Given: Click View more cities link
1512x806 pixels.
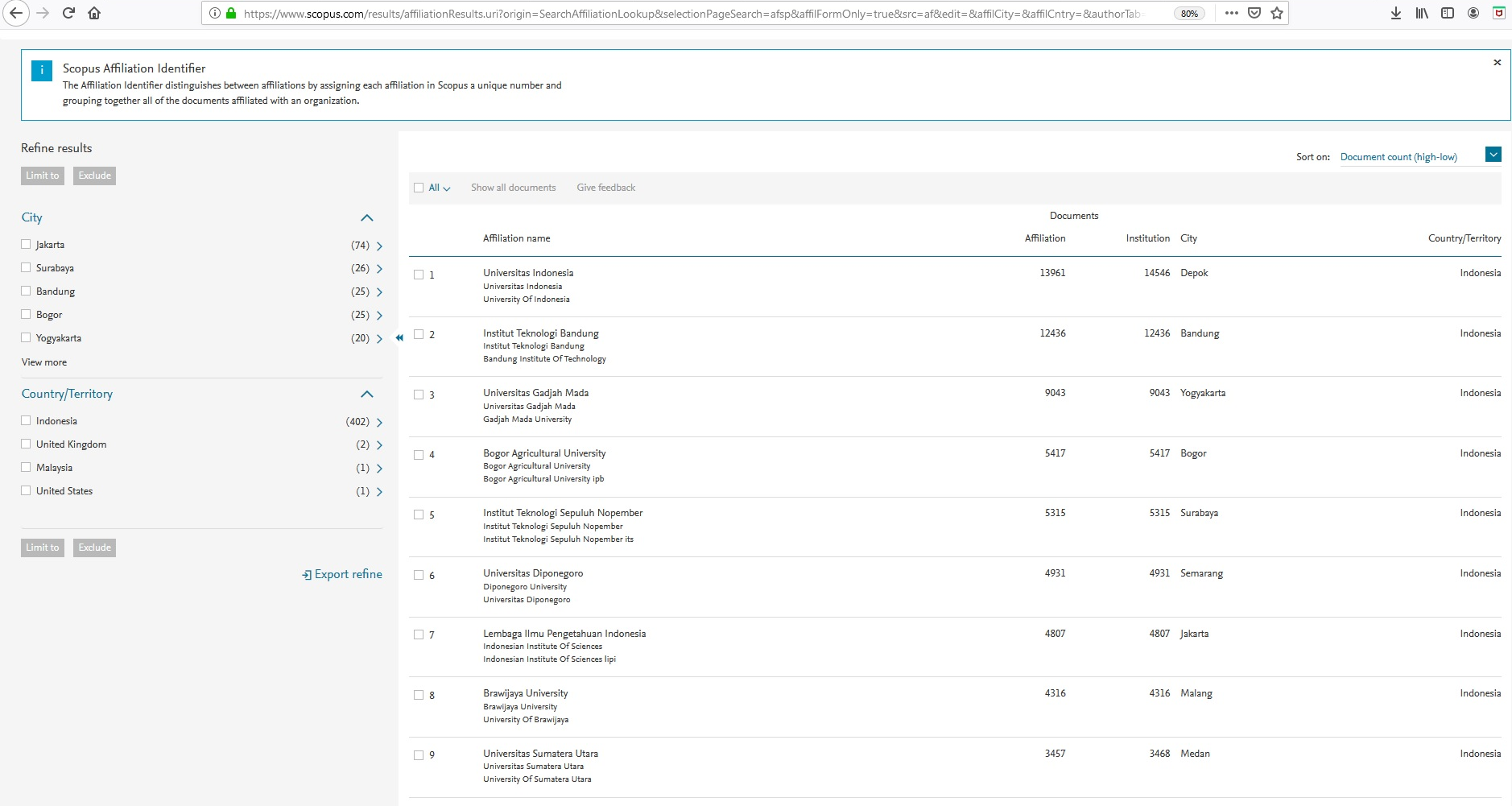Looking at the screenshot, I should [x=44, y=362].
